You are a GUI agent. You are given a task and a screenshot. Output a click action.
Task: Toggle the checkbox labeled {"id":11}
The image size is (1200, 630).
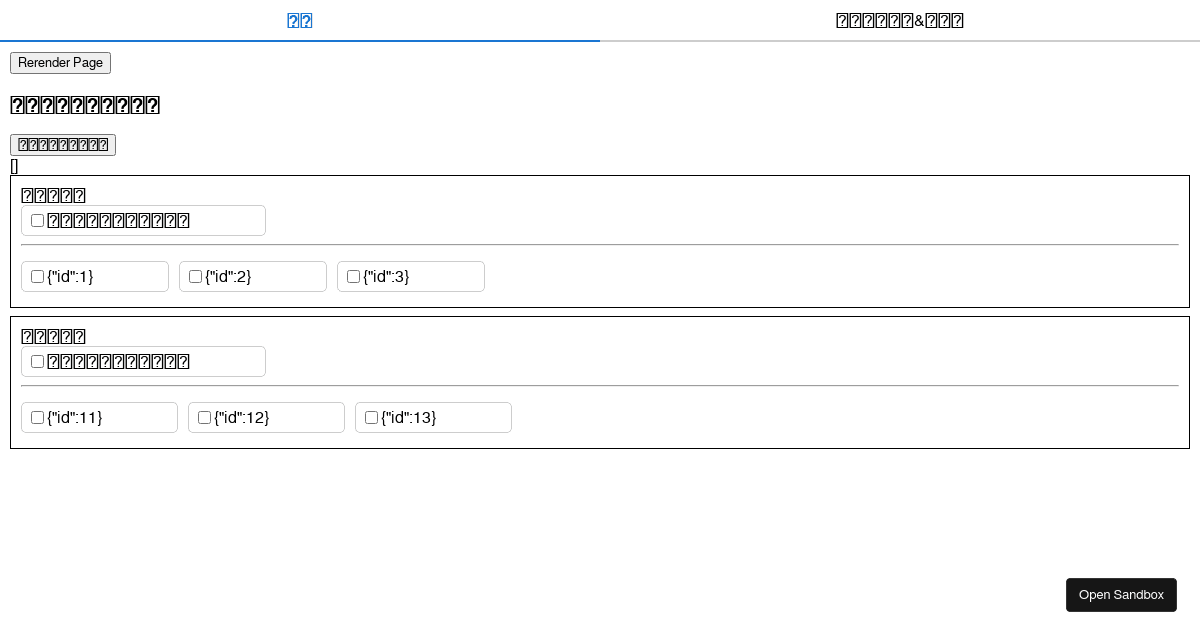click(37, 417)
